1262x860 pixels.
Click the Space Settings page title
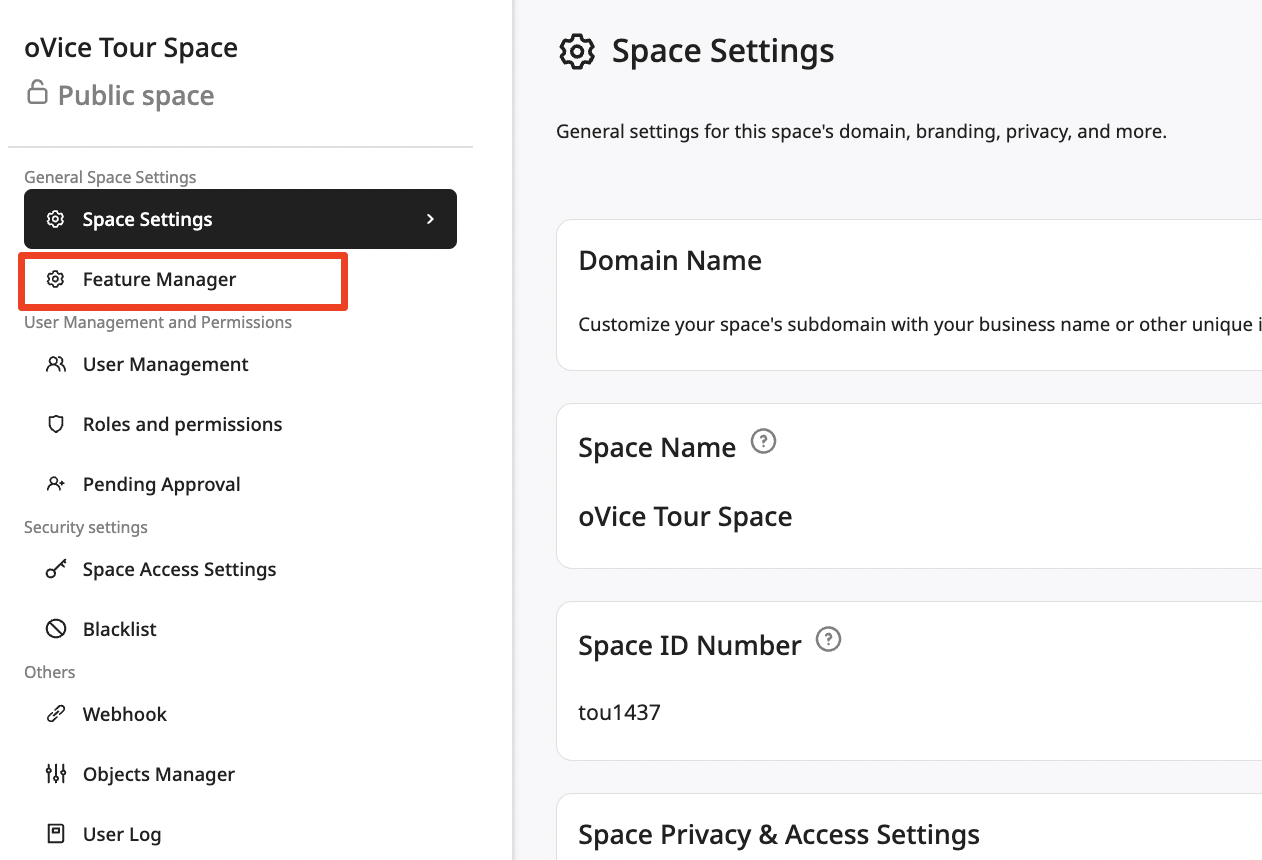tap(723, 51)
